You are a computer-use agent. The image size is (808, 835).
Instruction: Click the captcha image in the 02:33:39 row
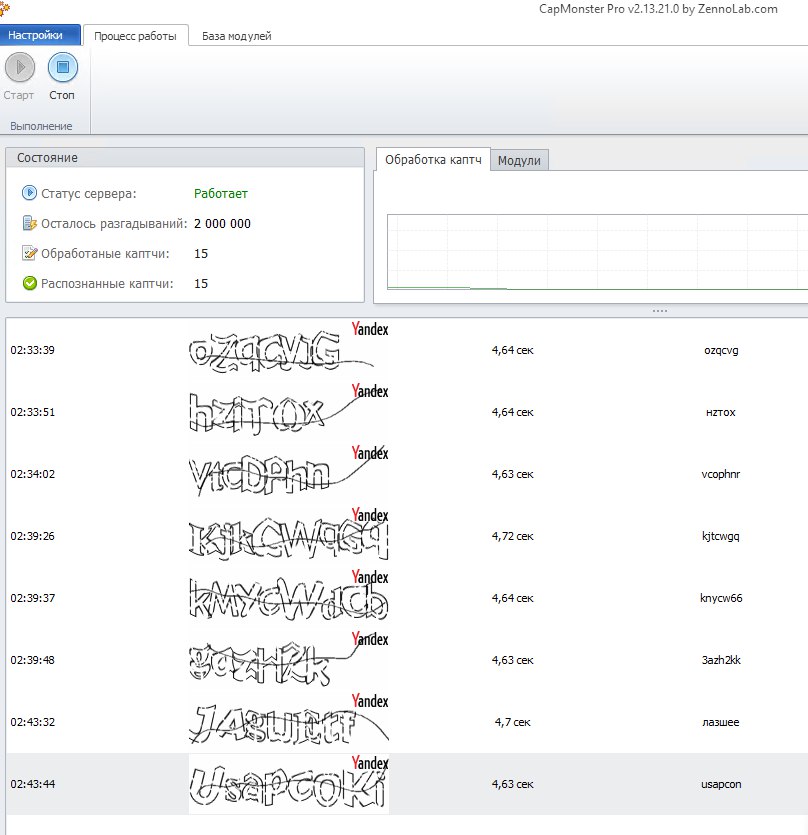pyautogui.click(x=288, y=350)
